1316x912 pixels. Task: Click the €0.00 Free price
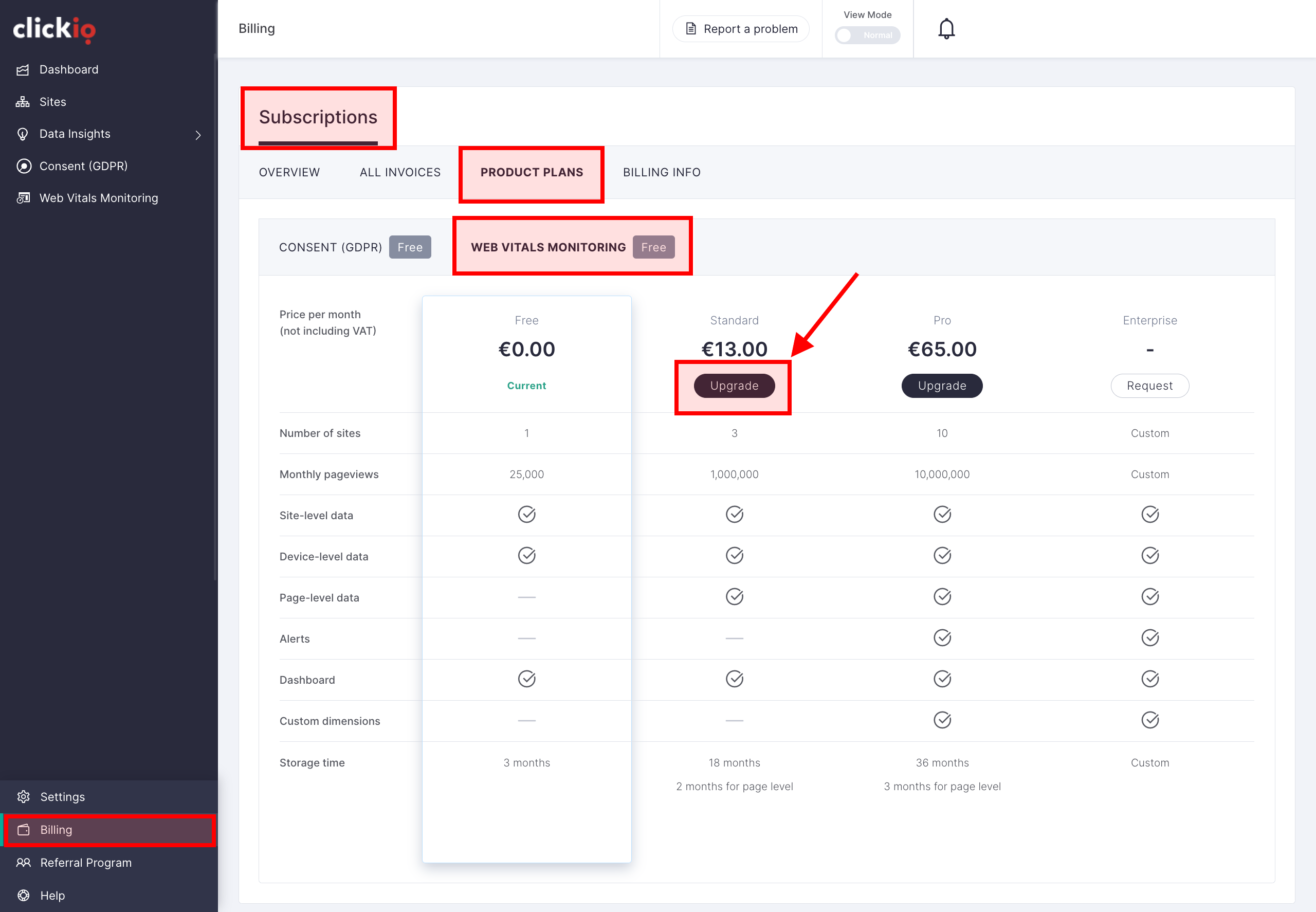click(526, 349)
